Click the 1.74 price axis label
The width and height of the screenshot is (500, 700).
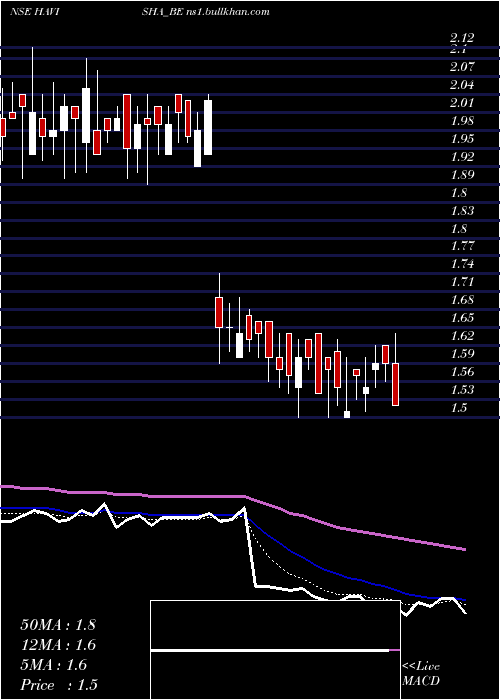click(462, 264)
